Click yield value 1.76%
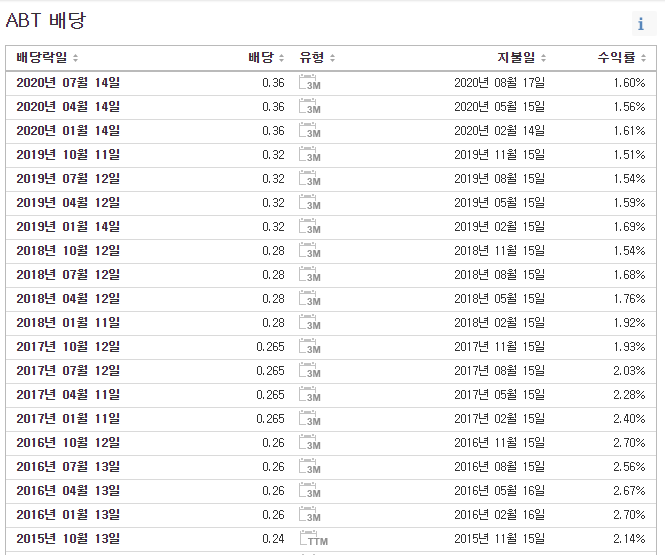 pos(629,298)
